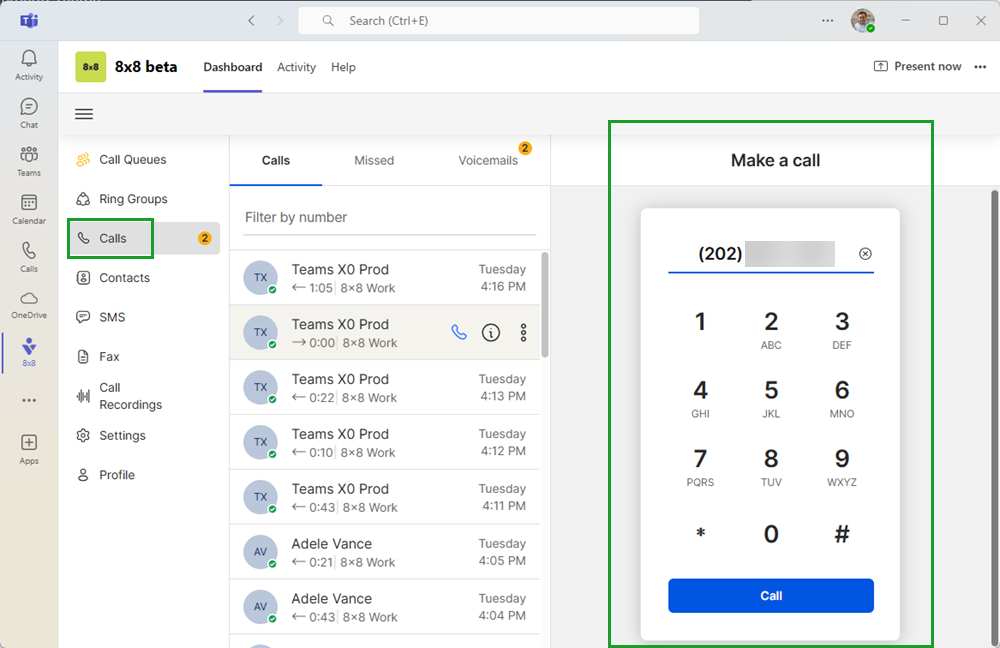The image size is (1000, 648).
Task: Clear the dialed number with X icon
Action: (865, 254)
